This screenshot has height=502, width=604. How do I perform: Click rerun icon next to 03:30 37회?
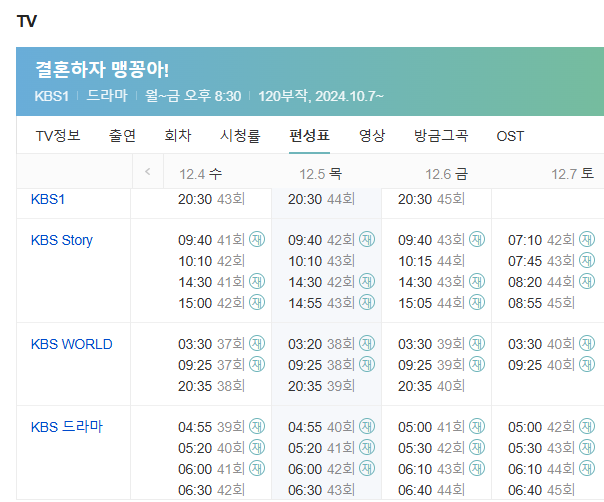click(x=257, y=343)
